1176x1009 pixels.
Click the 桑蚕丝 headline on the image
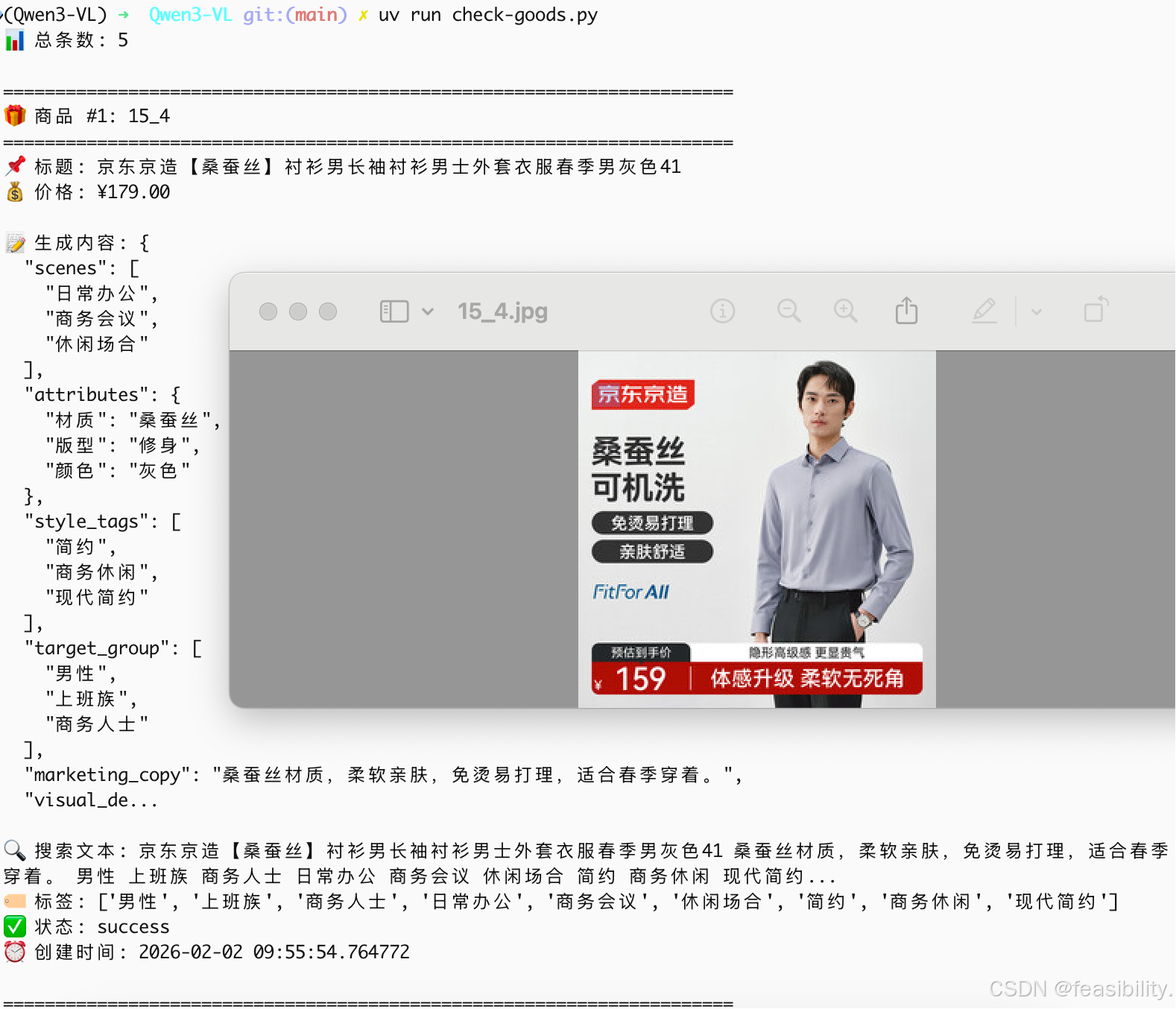click(639, 452)
